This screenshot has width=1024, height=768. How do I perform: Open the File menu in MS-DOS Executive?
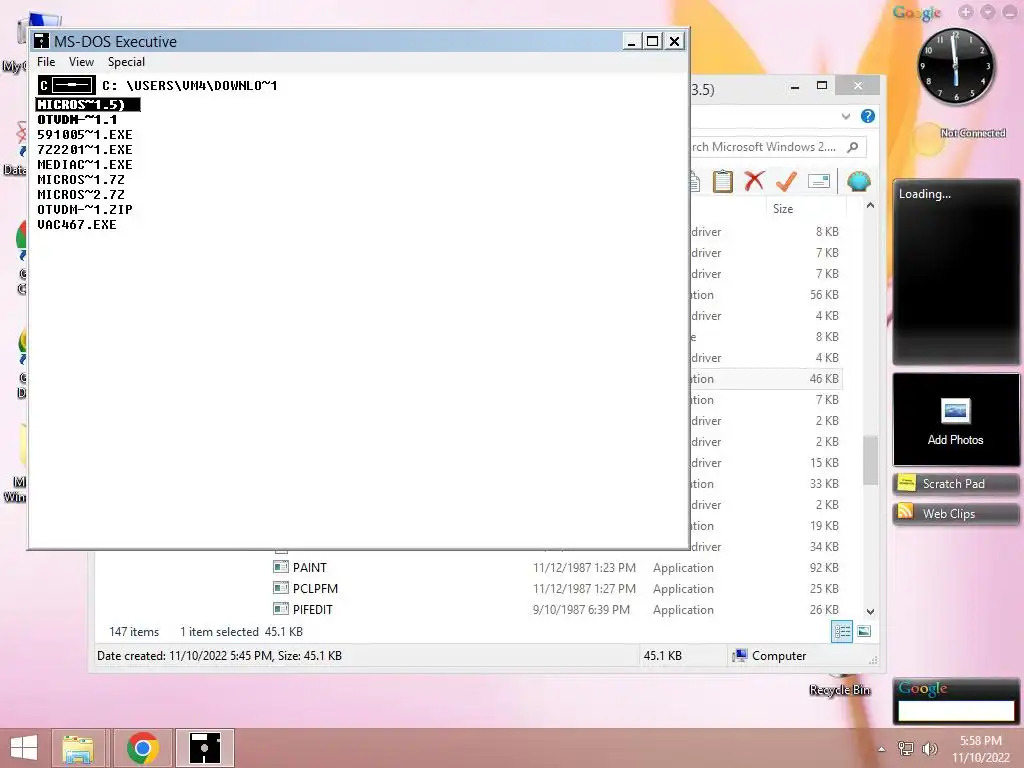46,62
